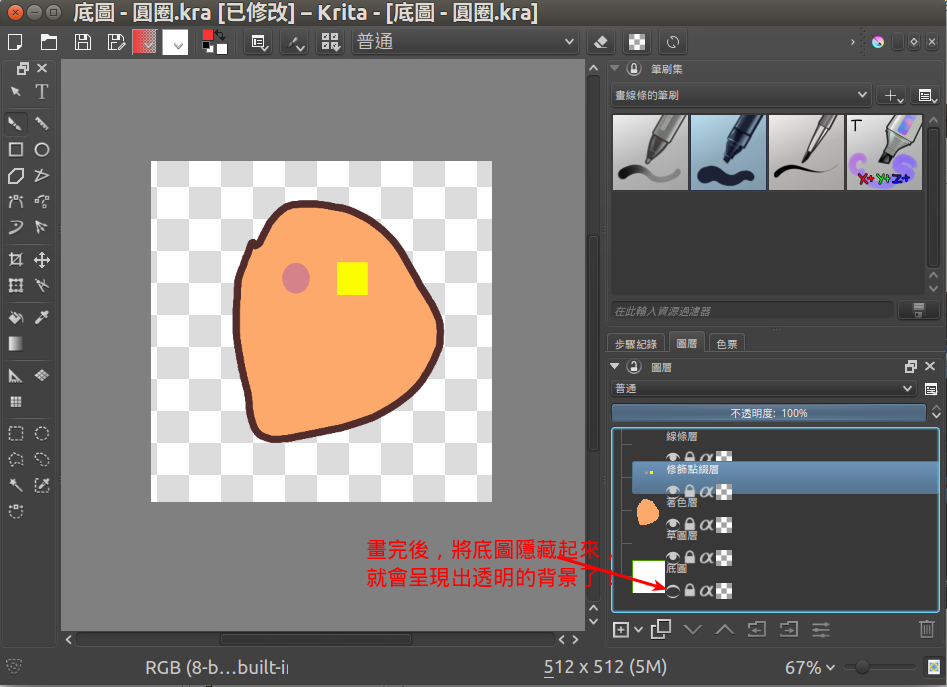The height and width of the screenshot is (687, 947).
Task: Open the 普通 blending mode dropdown in toolbar
Action: (x=466, y=42)
